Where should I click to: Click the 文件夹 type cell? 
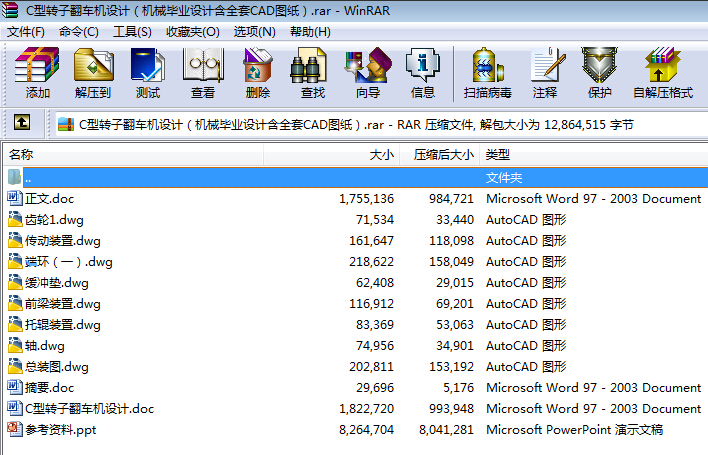tap(504, 178)
